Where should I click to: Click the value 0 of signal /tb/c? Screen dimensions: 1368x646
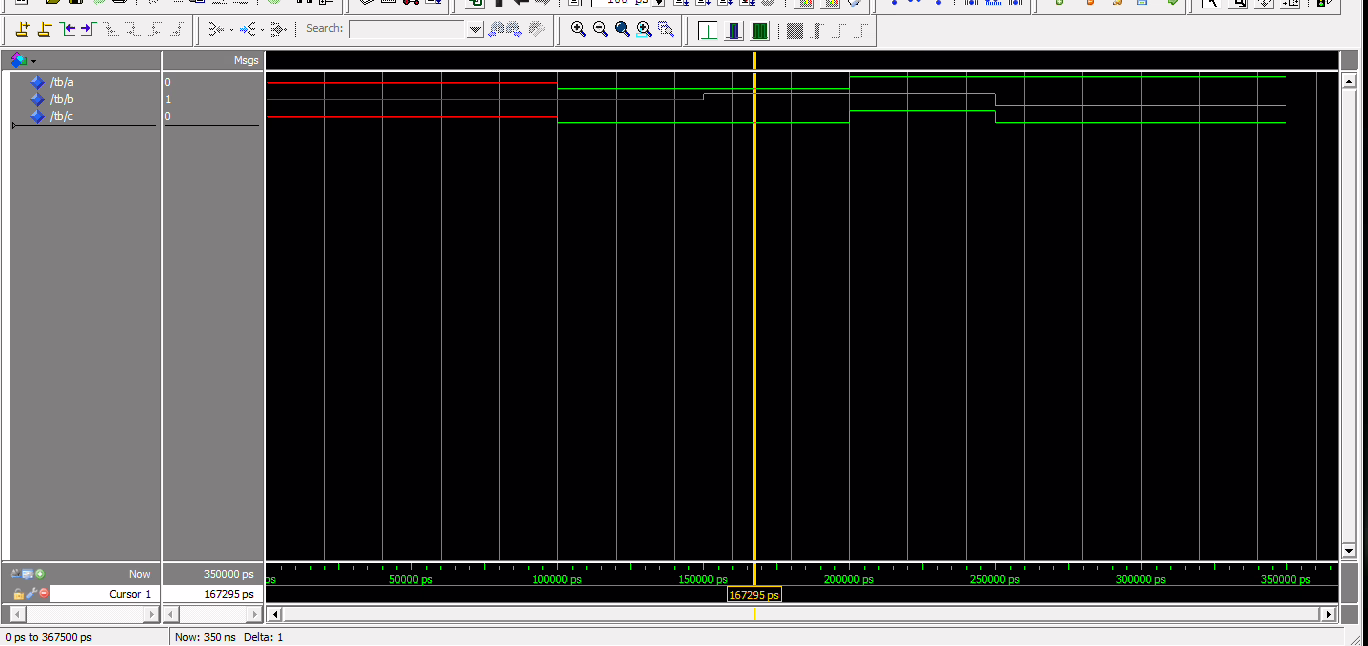pos(168,116)
